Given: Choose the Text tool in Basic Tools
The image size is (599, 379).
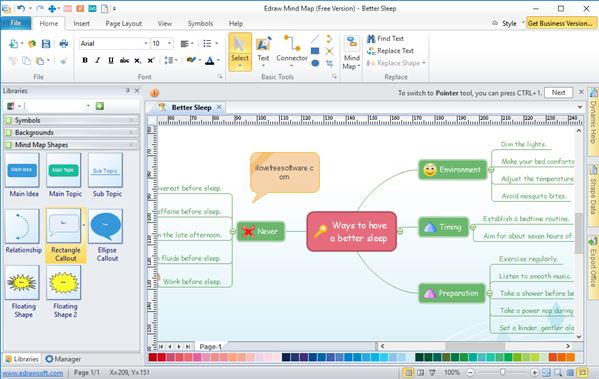Looking at the screenshot, I should pyautogui.click(x=263, y=51).
